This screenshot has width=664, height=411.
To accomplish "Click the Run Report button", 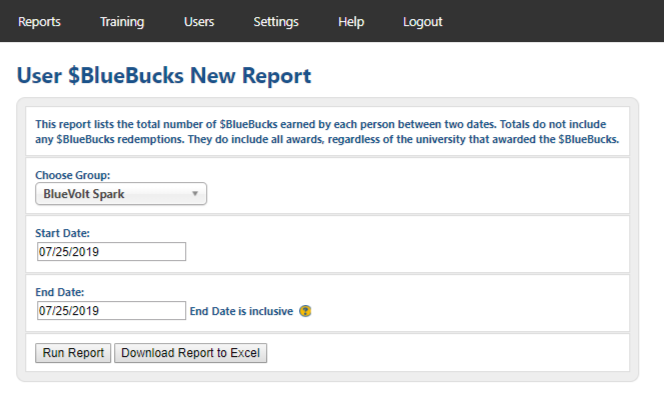I will click(x=73, y=353).
